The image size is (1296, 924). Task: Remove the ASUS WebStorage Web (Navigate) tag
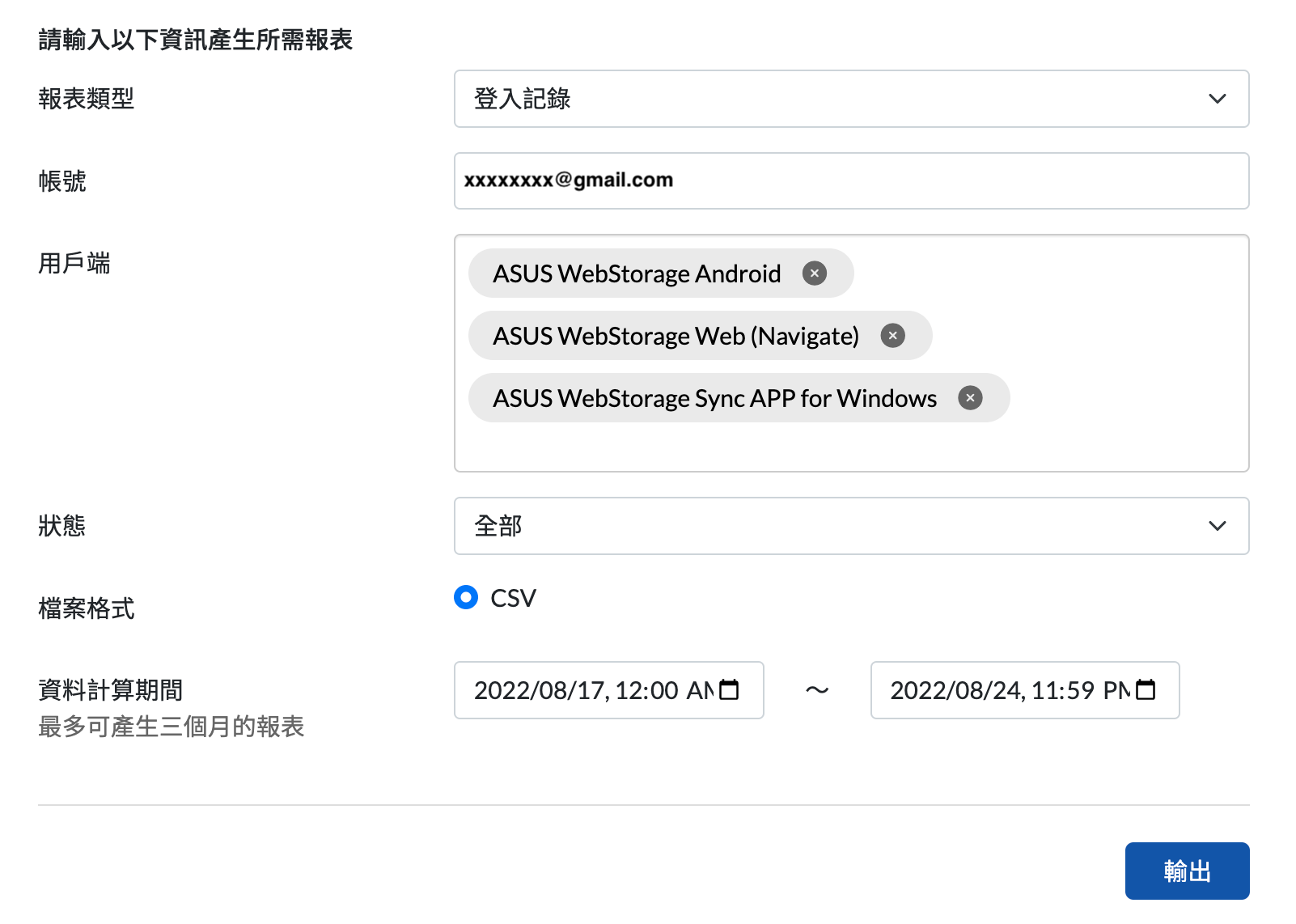click(x=893, y=336)
